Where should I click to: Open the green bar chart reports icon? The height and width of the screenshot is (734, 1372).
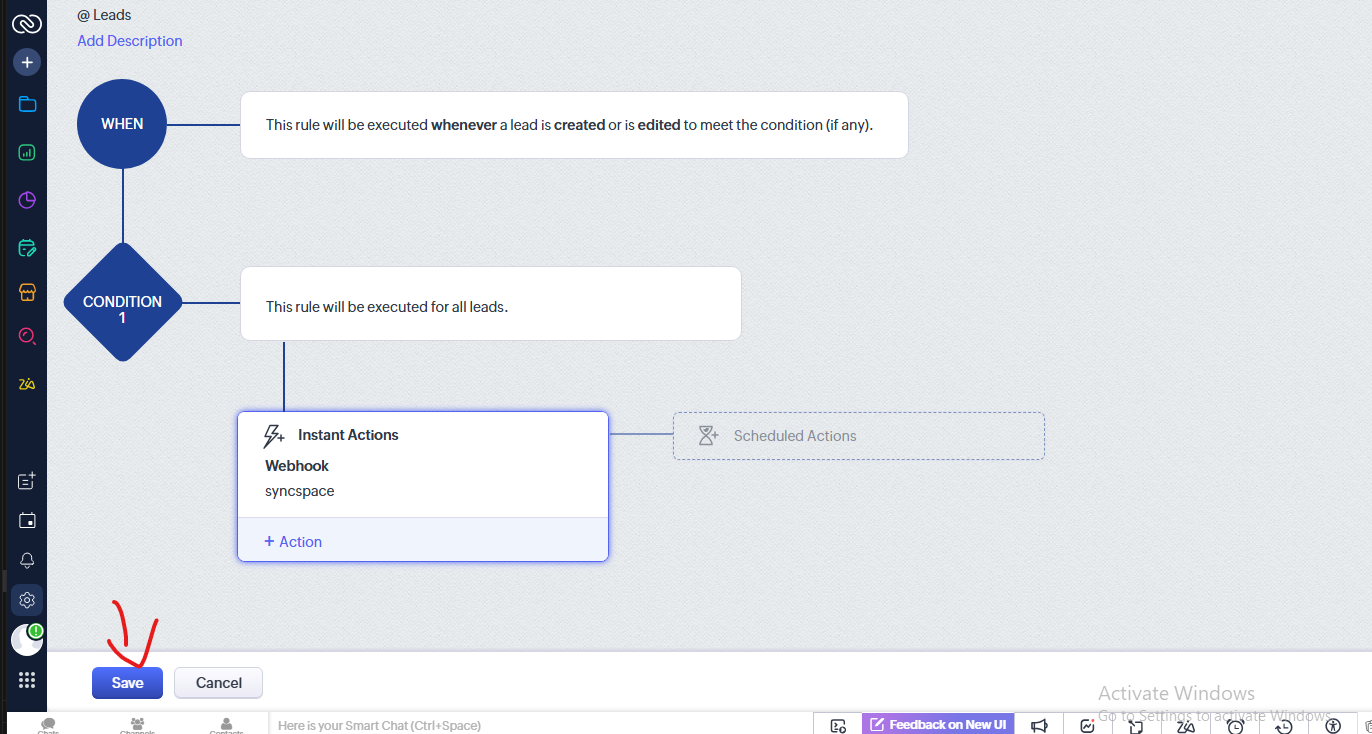pyautogui.click(x=27, y=153)
